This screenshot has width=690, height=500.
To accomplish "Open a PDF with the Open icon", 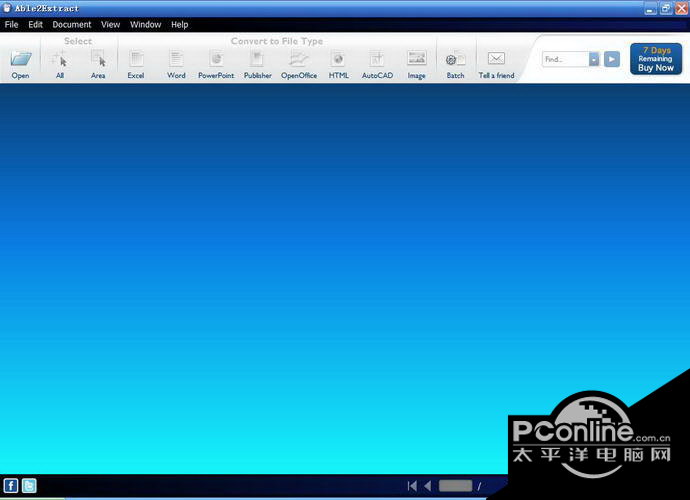I will (20, 60).
